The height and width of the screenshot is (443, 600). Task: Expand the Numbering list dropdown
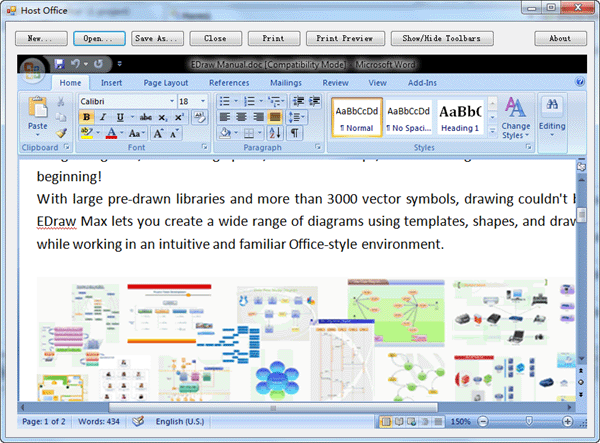point(261,101)
